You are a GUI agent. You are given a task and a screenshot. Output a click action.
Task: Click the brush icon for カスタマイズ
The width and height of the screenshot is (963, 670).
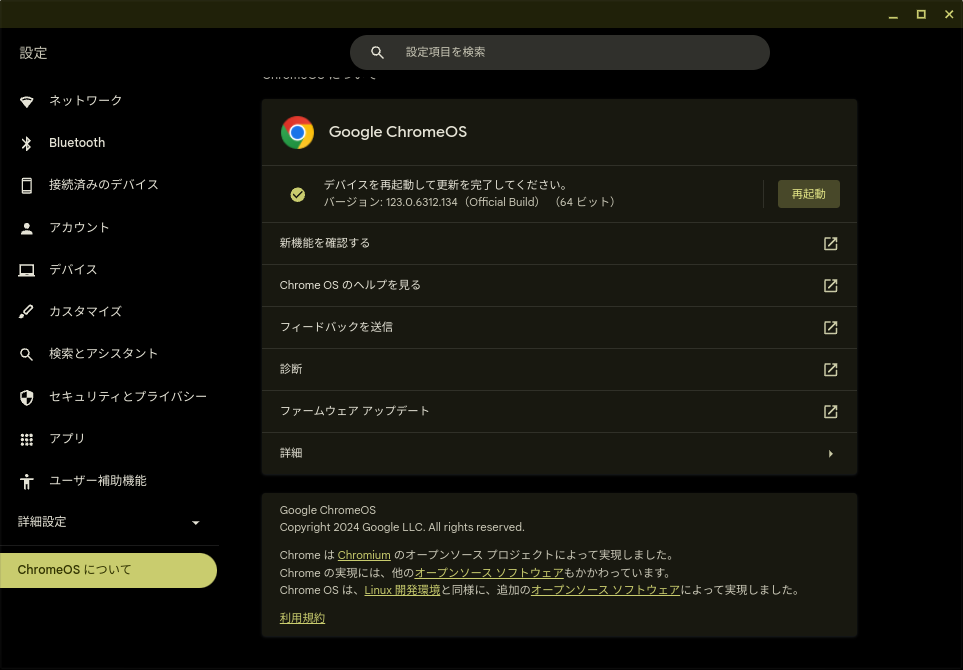coord(26,312)
